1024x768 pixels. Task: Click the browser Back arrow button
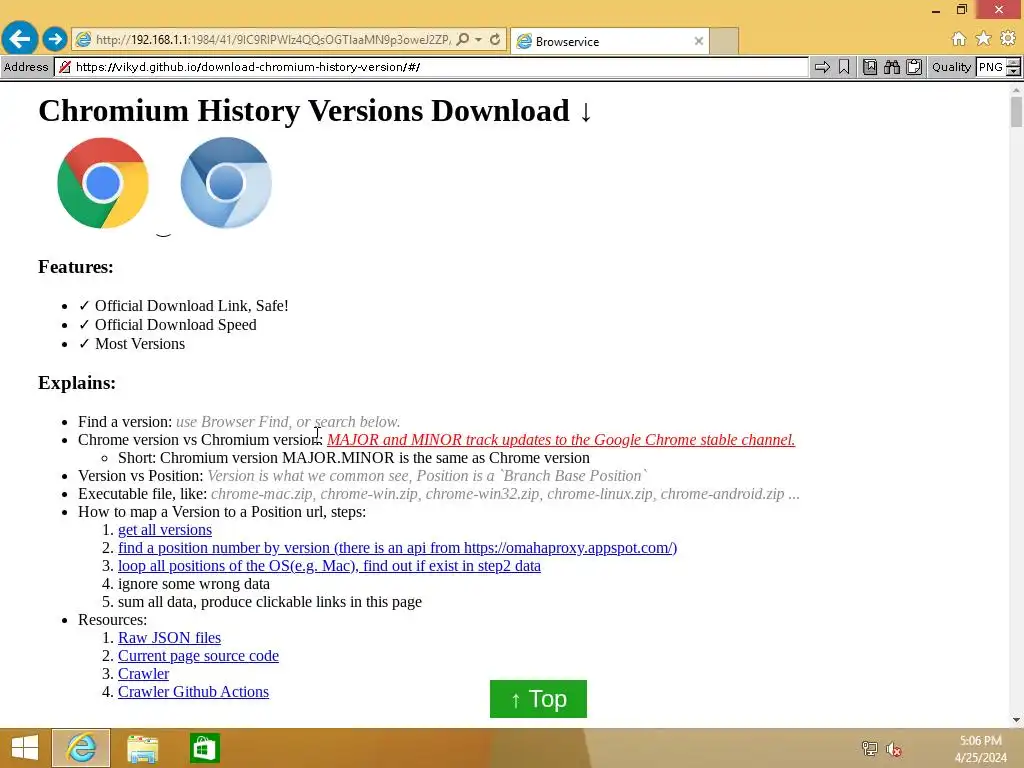pyautogui.click(x=20, y=39)
